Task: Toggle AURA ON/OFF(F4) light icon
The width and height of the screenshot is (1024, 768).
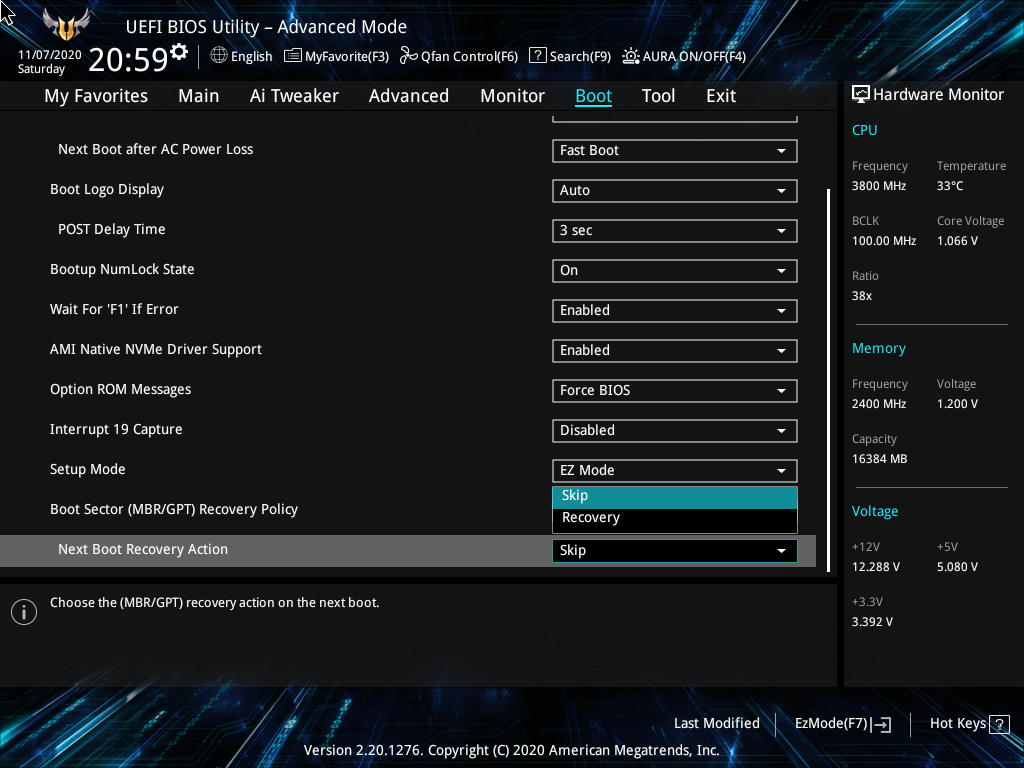Action: tap(630, 56)
